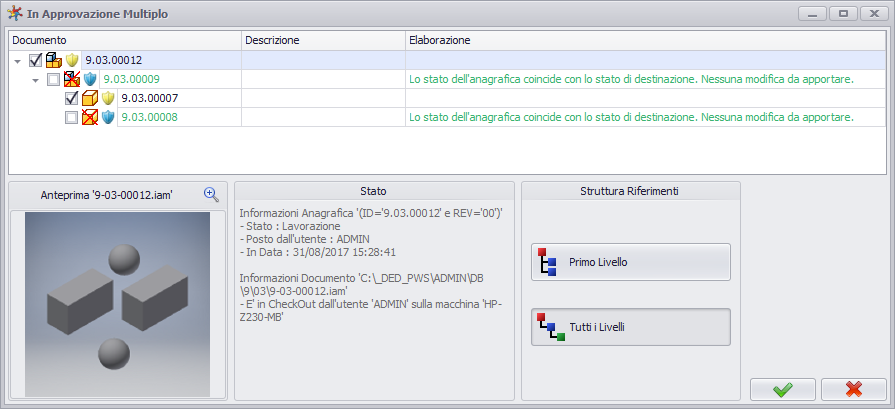Screen dimensions: 895x409
Task: Click the elaboration message of row 9.03.00008
Action: [x=631, y=117]
